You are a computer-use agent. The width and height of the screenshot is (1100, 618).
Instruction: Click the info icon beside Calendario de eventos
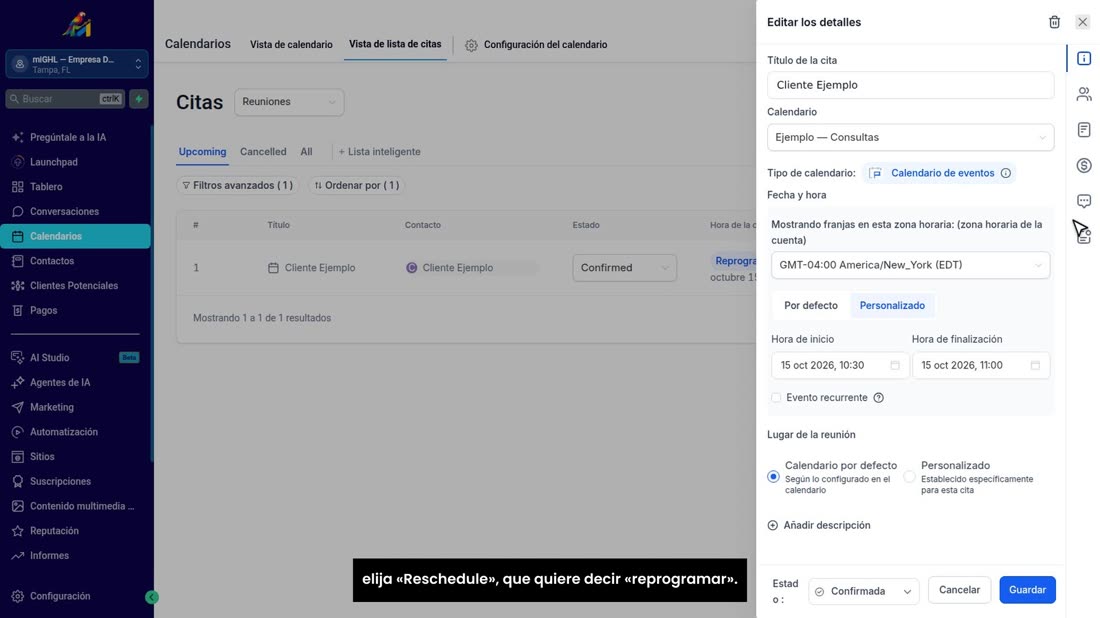pos(1005,173)
